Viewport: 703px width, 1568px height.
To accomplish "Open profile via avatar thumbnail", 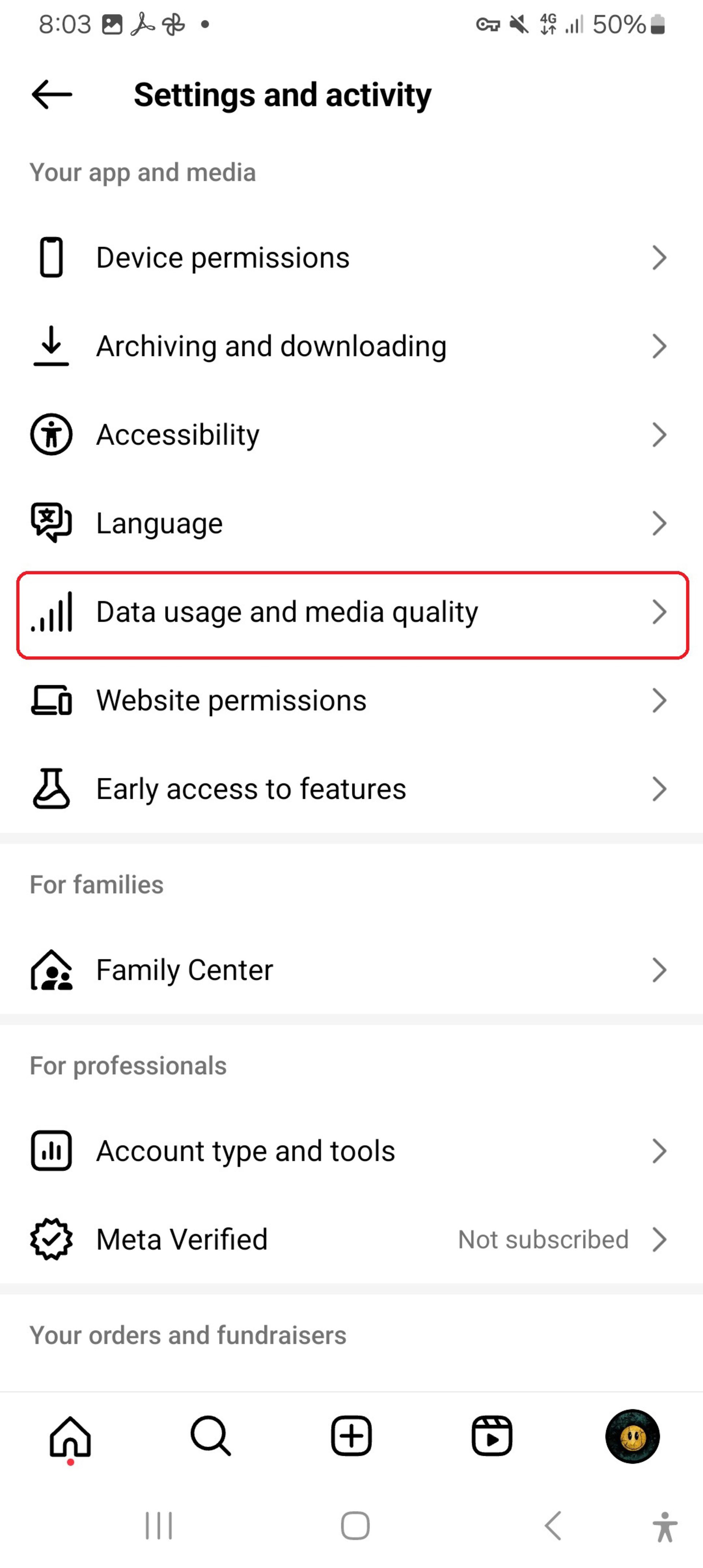I will click(x=632, y=1437).
